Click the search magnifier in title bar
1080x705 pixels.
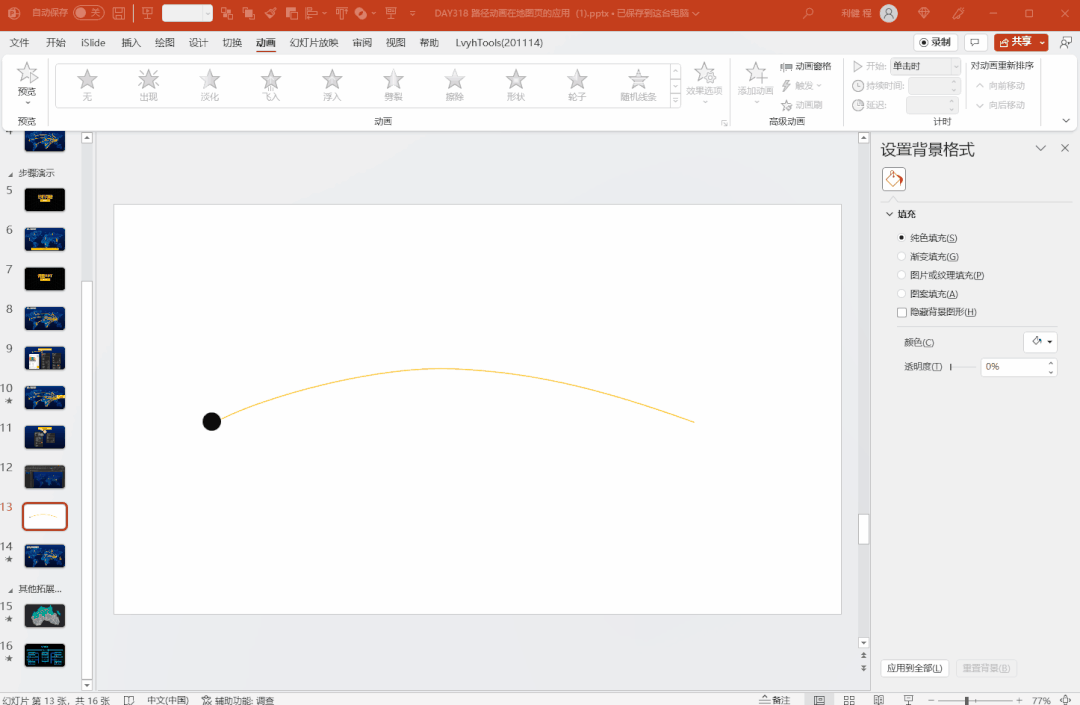coord(808,13)
